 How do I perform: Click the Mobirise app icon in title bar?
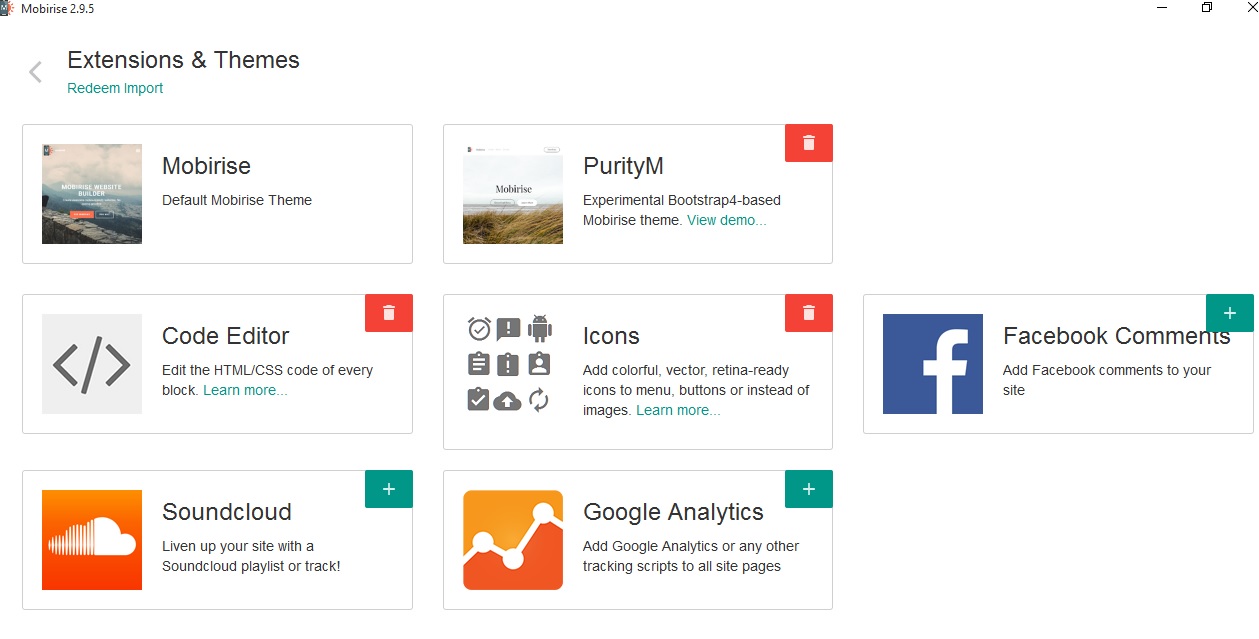pyautogui.click(x=6, y=8)
